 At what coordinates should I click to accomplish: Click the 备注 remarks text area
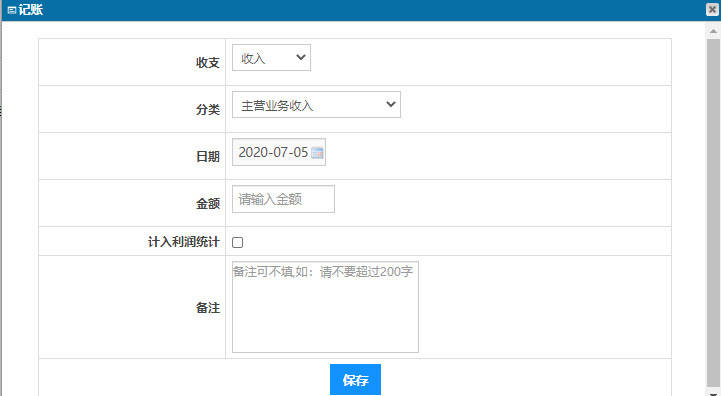tap(325, 307)
